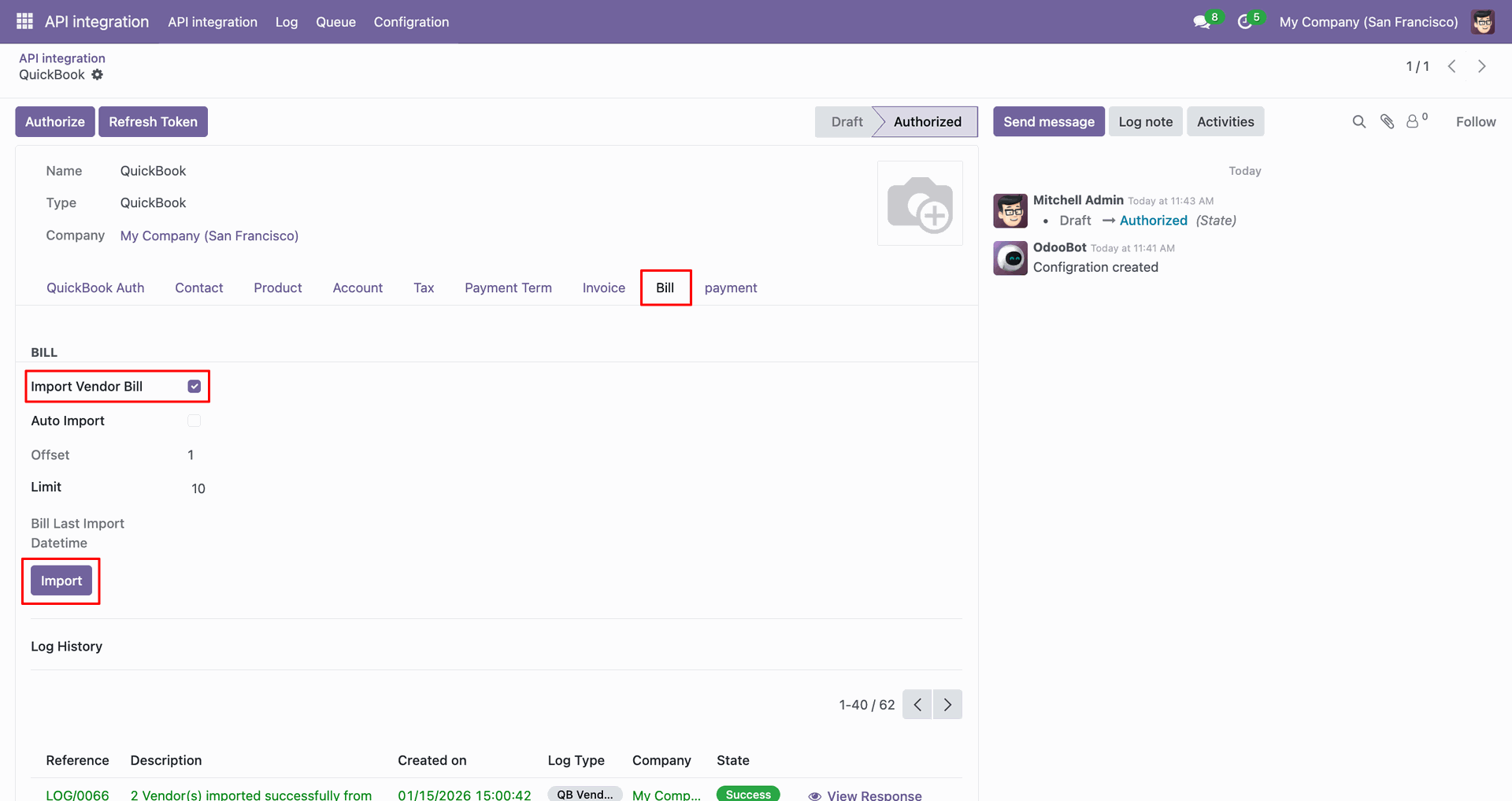1512x801 pixels.
Task: Go to next log history page
Action: pos(947,704)
